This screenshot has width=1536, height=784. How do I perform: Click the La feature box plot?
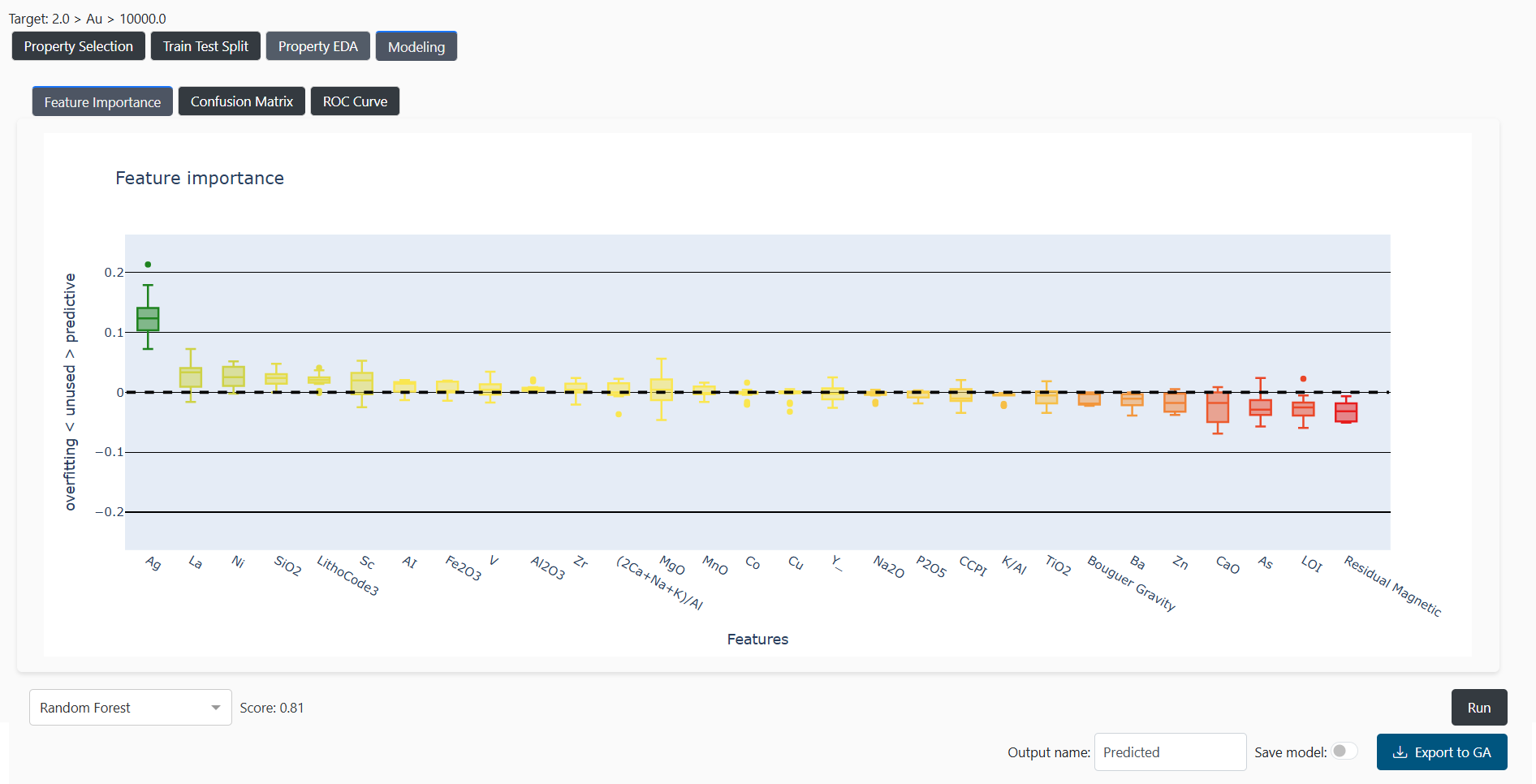191,377
